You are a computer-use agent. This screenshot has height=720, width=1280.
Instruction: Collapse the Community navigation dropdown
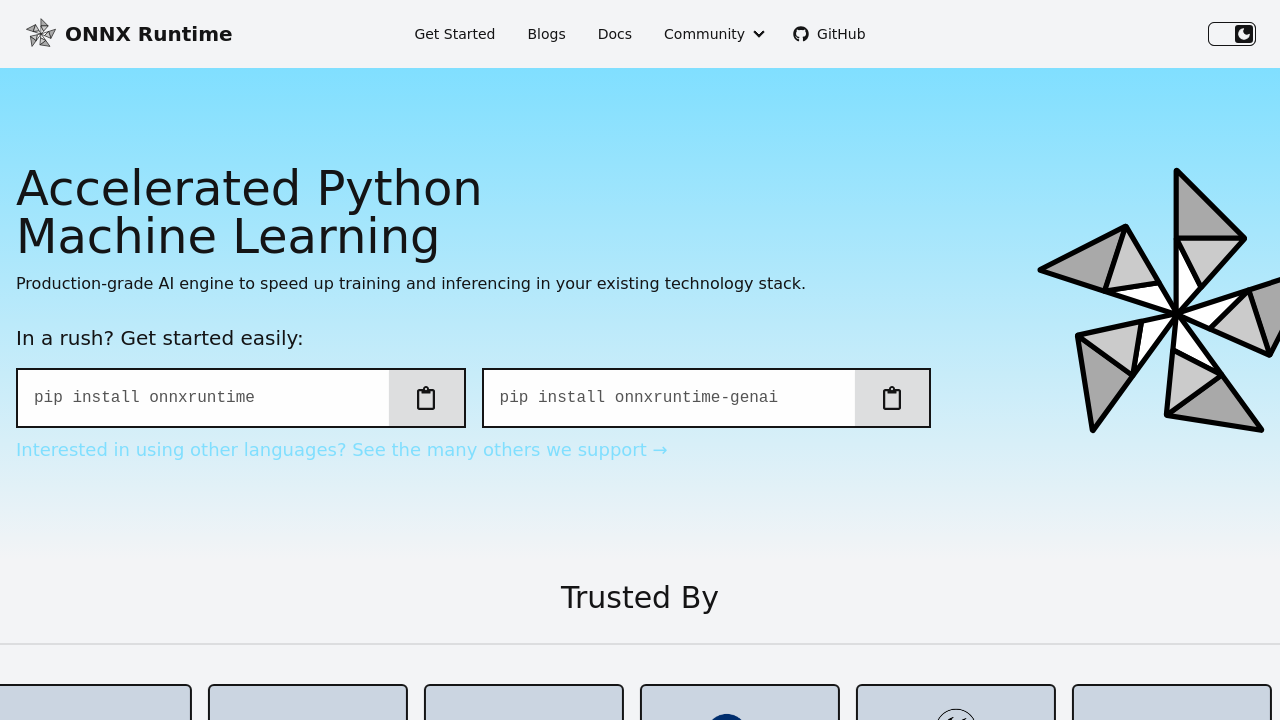tap(713, 34)
